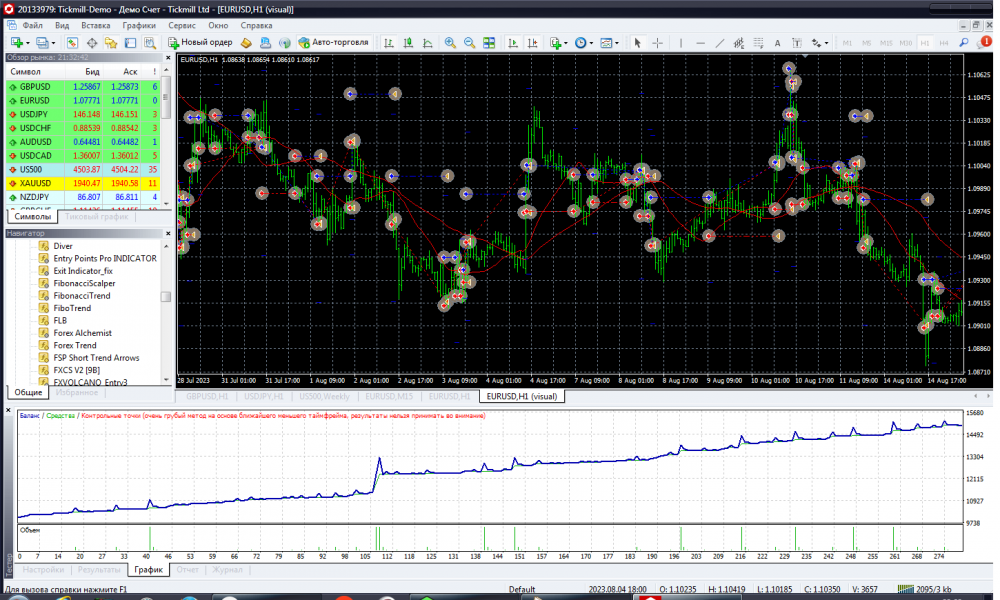Switch to bar chart icon
Image resolution: width=1000 pixels, height=600 pixels.
(388, 43)
